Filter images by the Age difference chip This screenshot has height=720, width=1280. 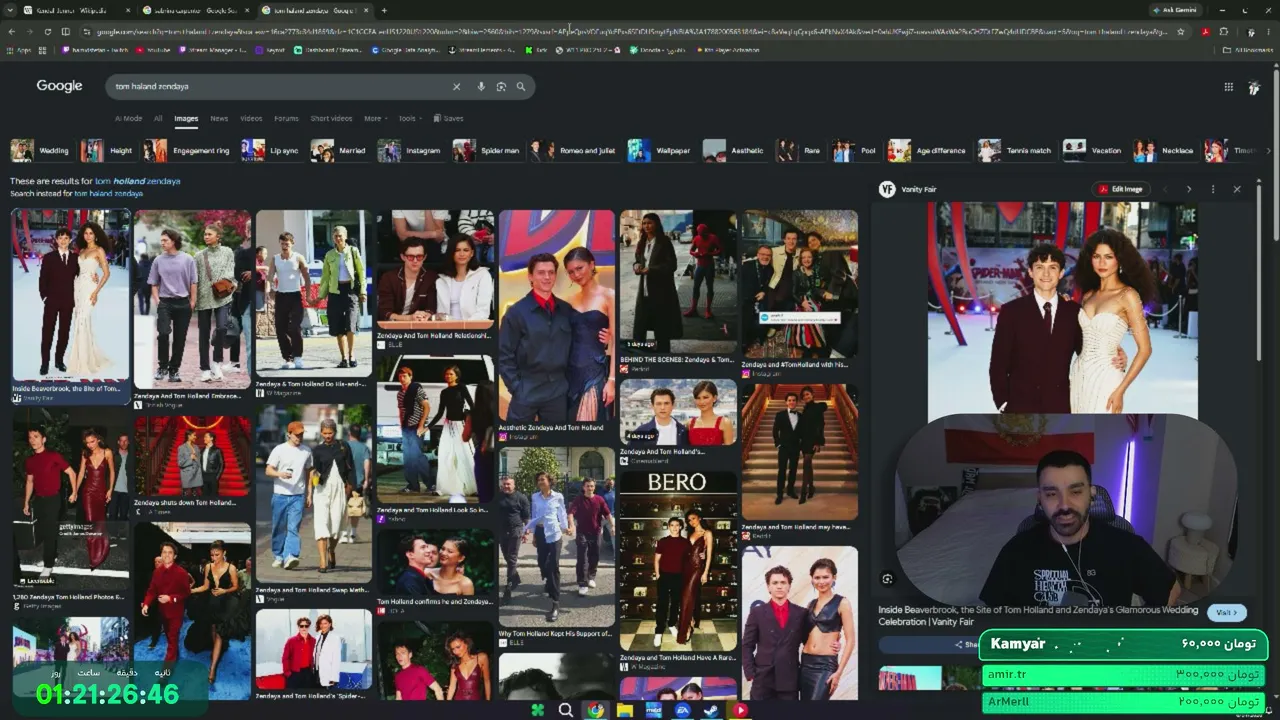pos(928,151)
